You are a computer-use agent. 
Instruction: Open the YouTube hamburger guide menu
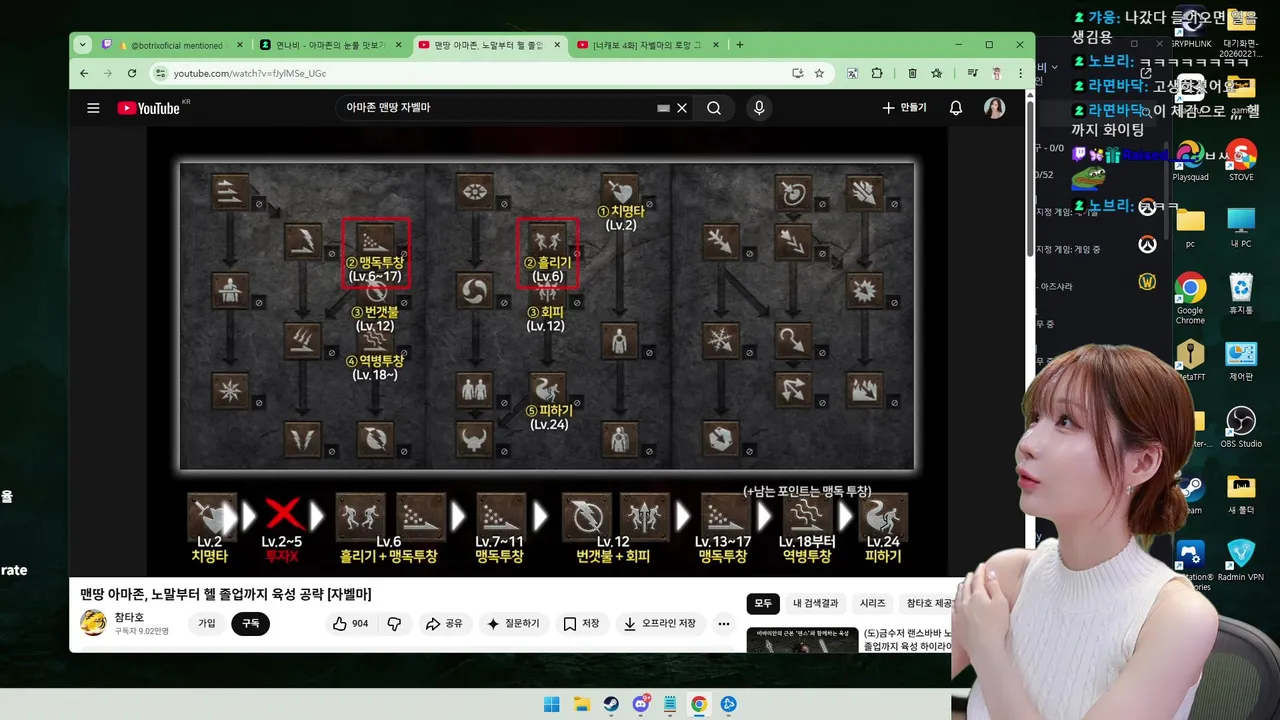point(93,108)
